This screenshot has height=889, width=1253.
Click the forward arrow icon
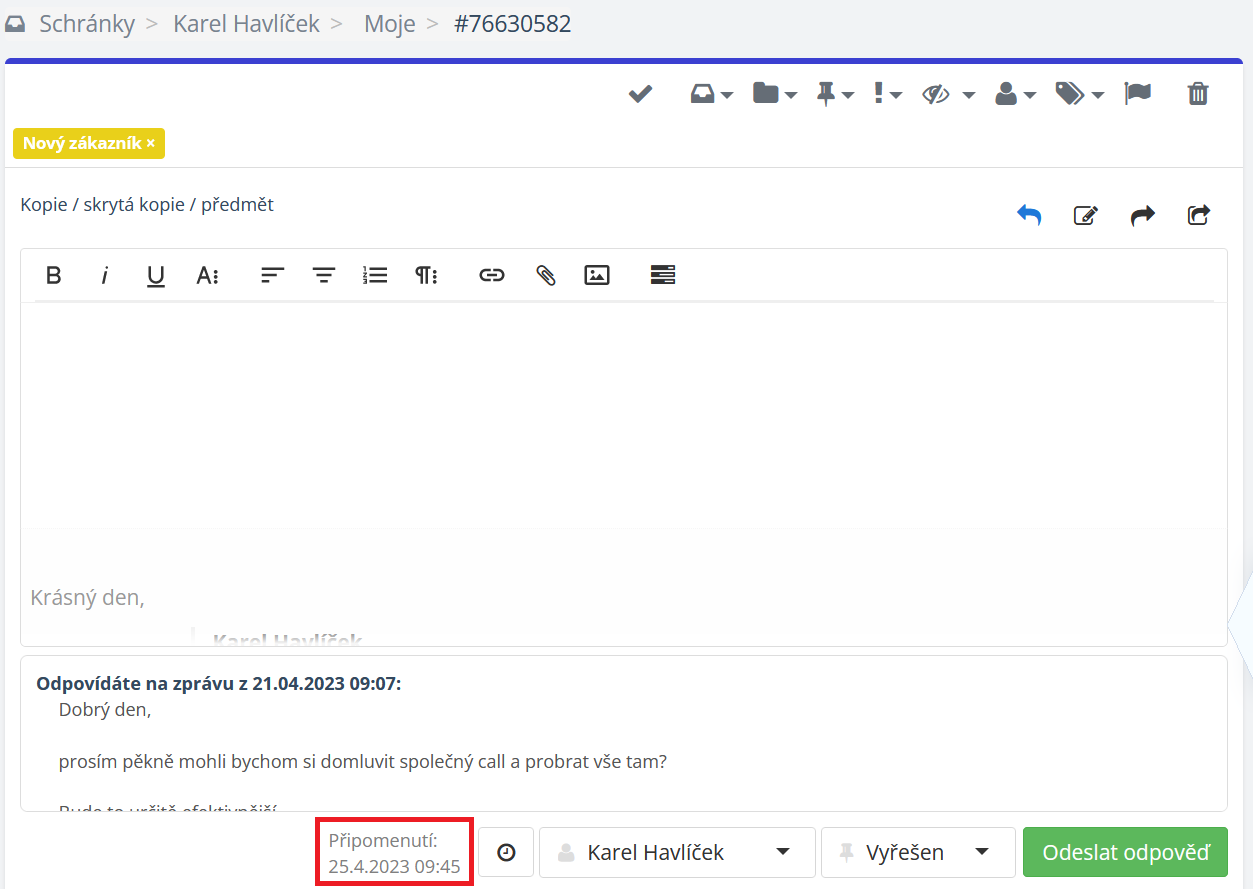pyautogui.click(x=1142, y=214)
